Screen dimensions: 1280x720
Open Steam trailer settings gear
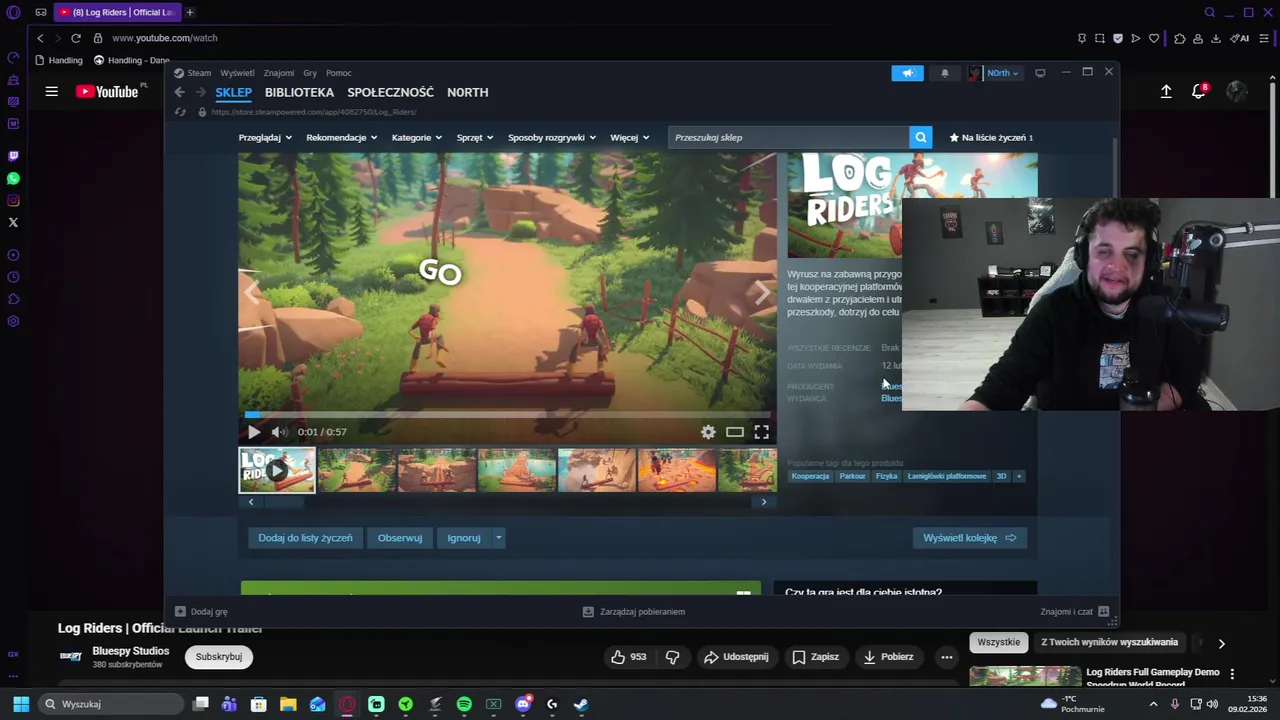[708, 432]
